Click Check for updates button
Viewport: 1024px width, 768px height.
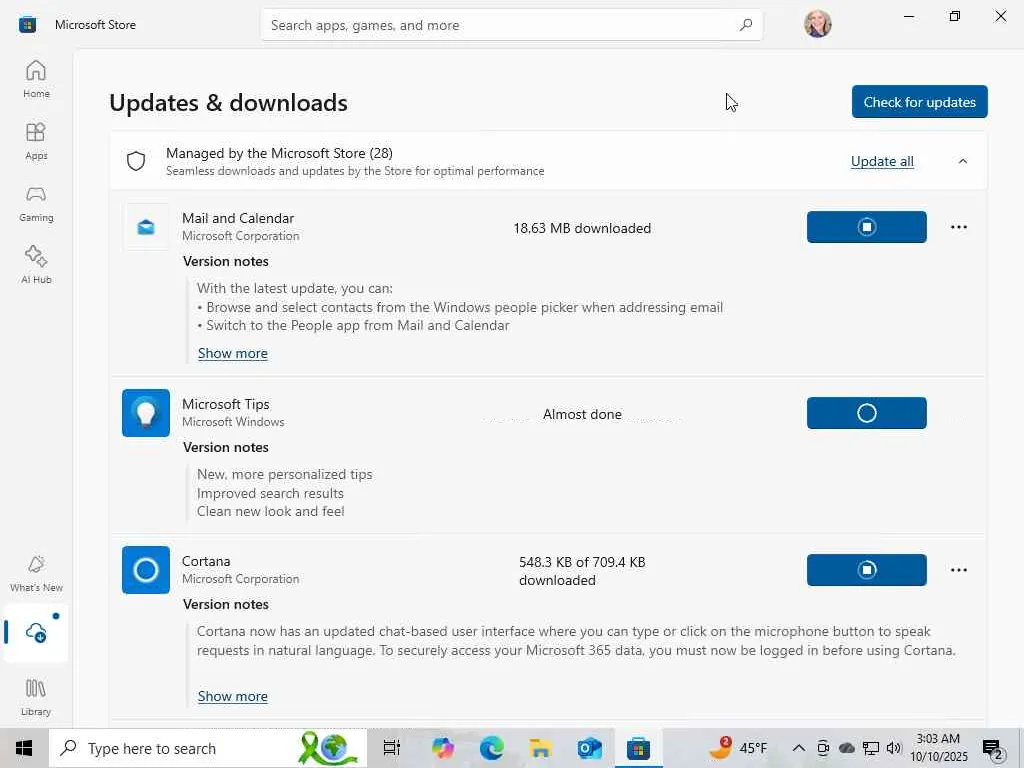click(919, 102)
